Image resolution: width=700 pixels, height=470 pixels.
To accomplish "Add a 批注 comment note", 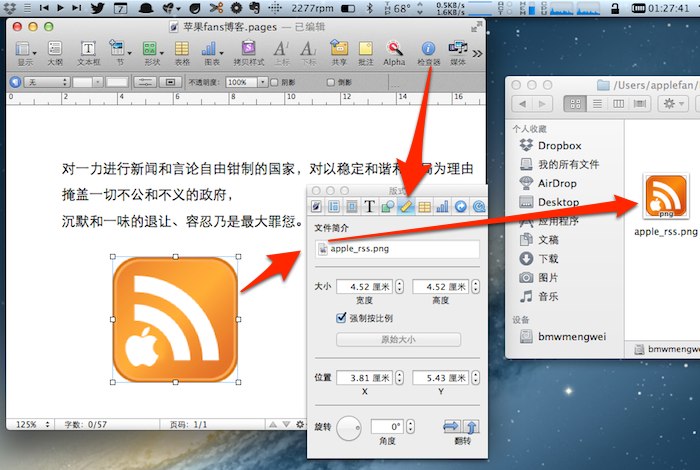I will pos(366,53).
